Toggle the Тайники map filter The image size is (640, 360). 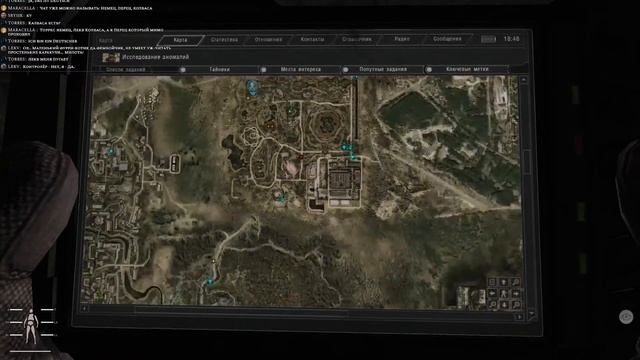(x=219, y=70)
